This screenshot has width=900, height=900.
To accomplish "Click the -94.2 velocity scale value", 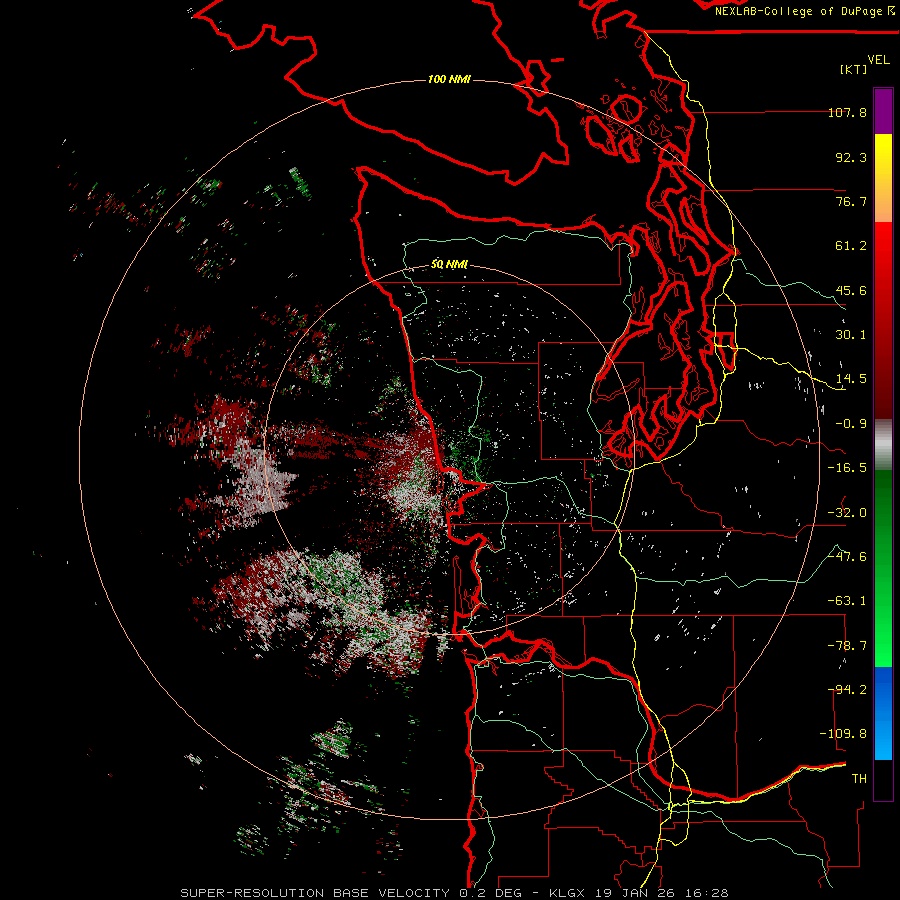I will 847,690.
